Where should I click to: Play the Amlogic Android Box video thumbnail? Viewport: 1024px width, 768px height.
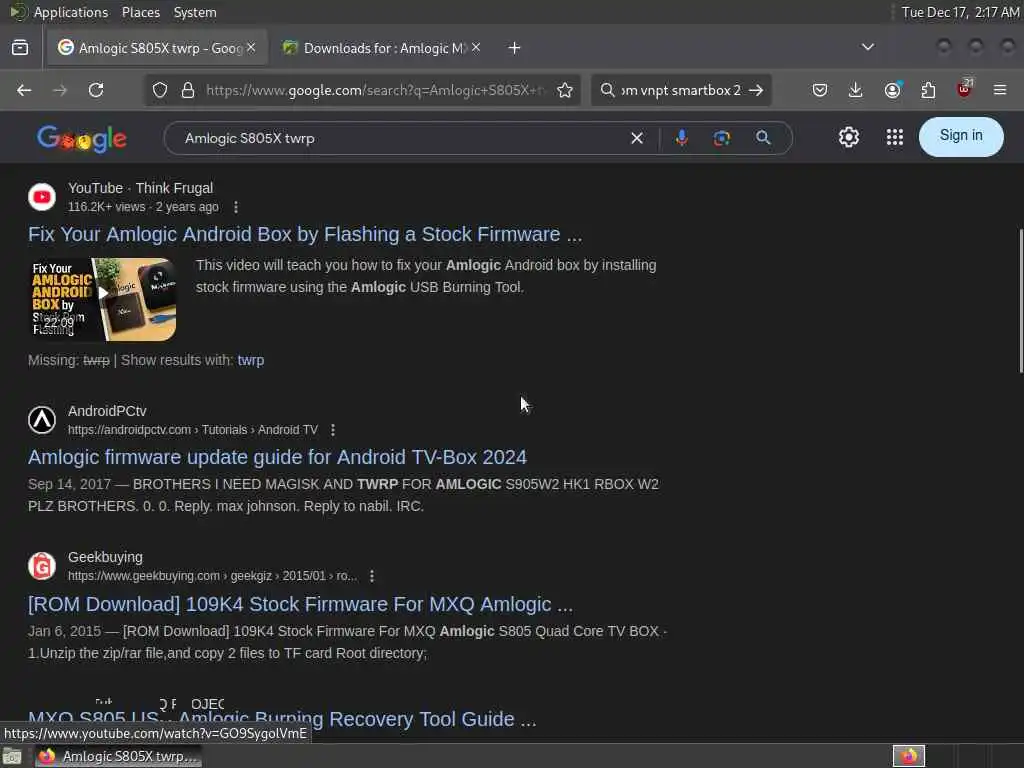[103, 299]
